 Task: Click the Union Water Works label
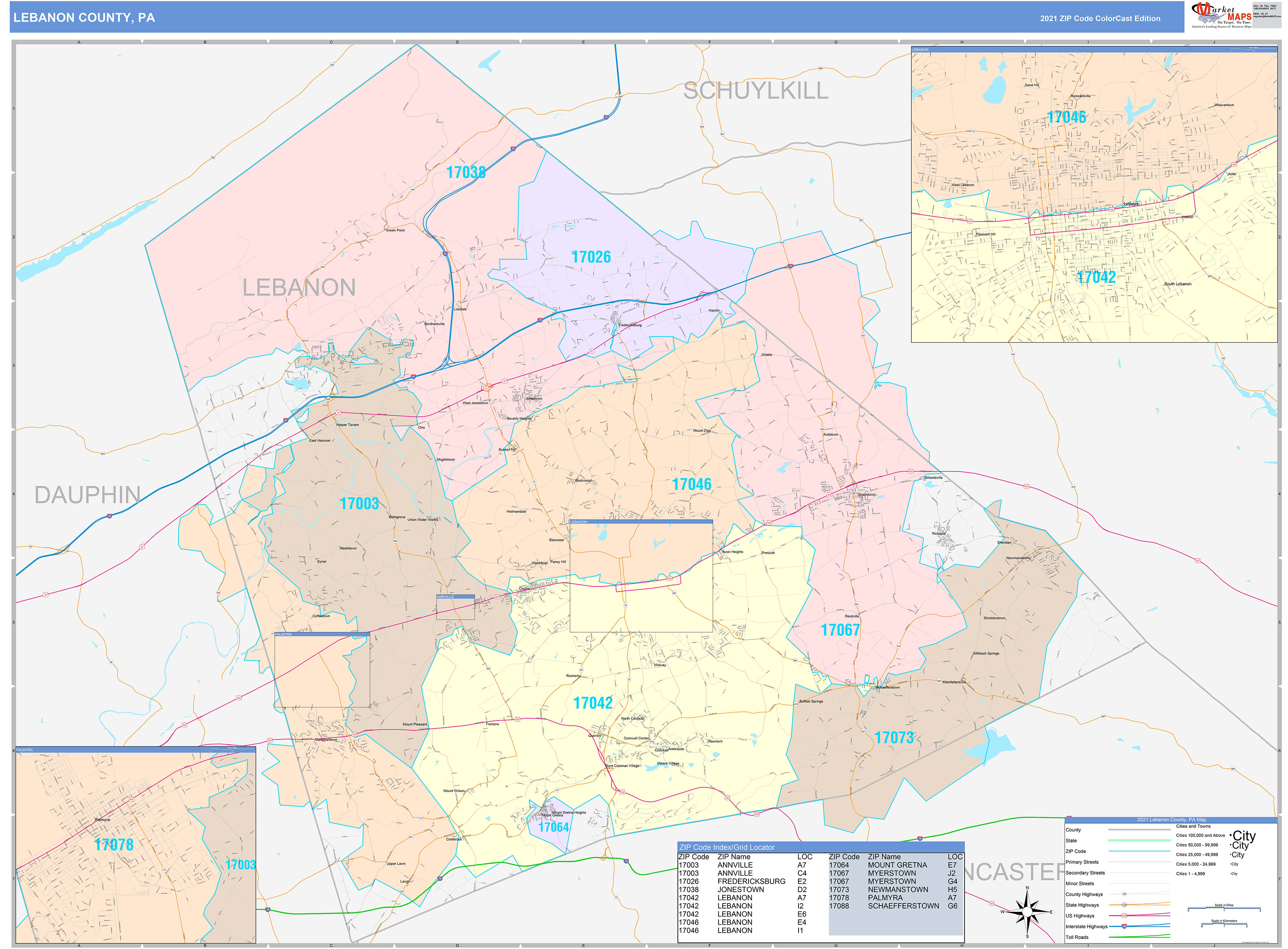point(422,520)
